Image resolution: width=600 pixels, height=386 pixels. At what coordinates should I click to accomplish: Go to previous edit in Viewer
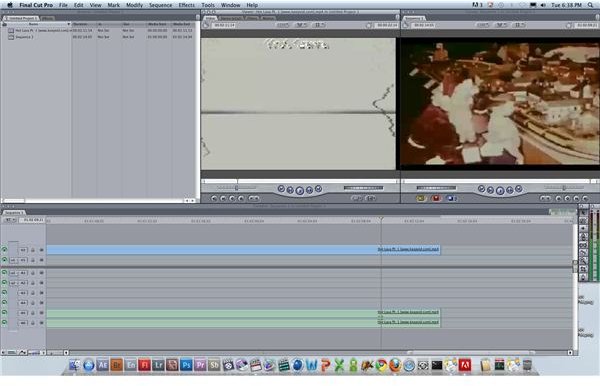click(281, 189)
